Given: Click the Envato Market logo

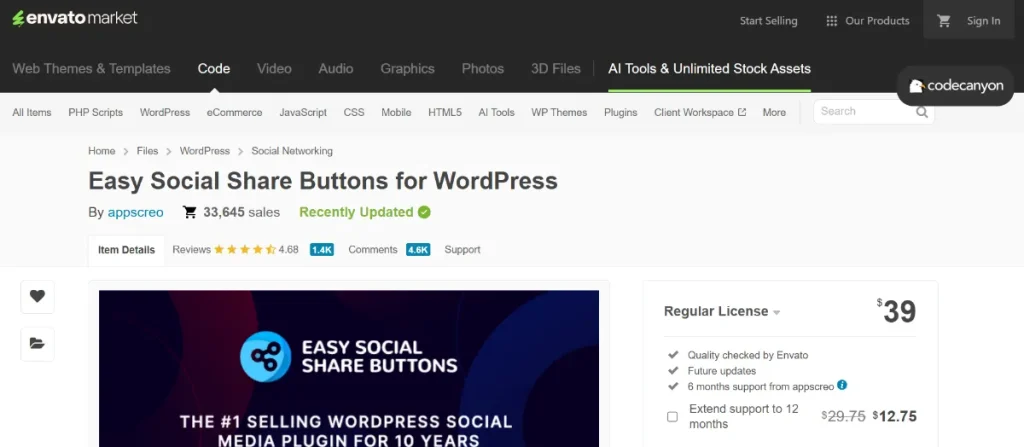Looking at the screenshot, I should [74, 18].
